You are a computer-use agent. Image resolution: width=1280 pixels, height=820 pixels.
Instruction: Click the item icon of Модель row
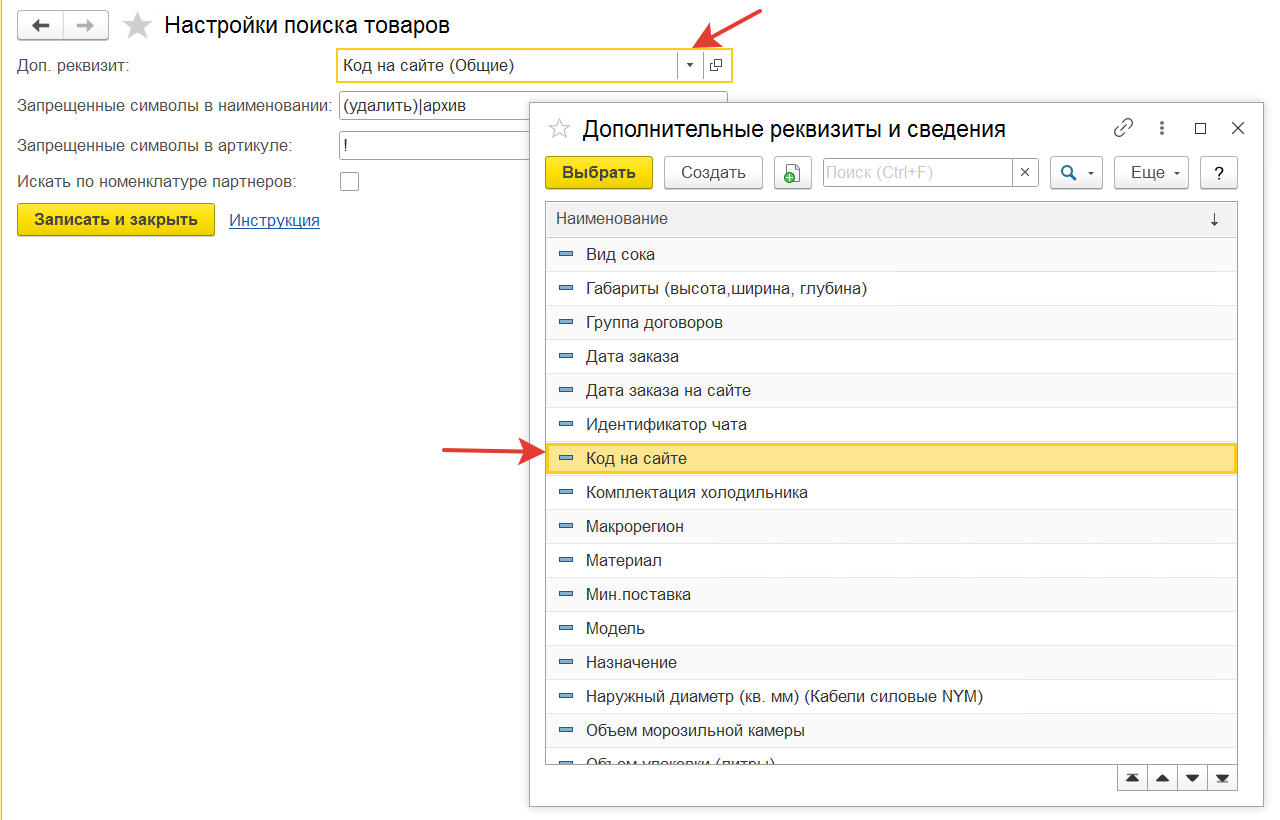click(x=566, y=628)
